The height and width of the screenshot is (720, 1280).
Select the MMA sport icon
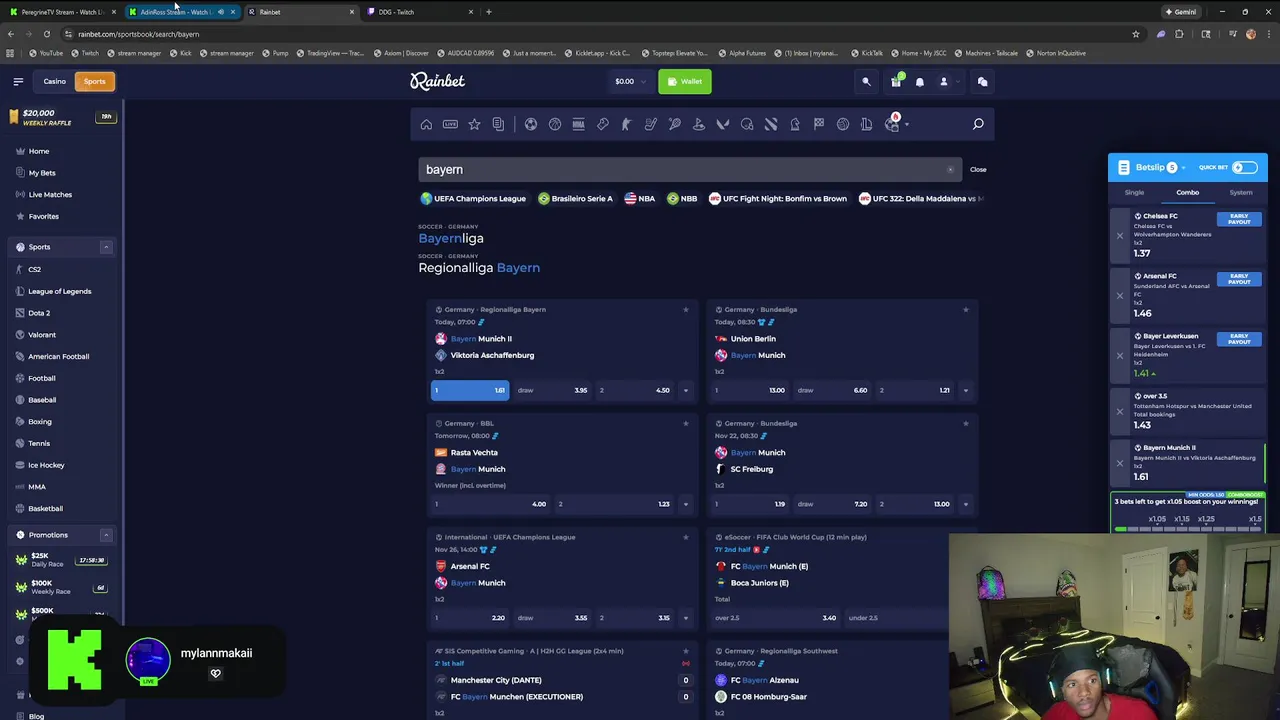[x=579, y=124]
